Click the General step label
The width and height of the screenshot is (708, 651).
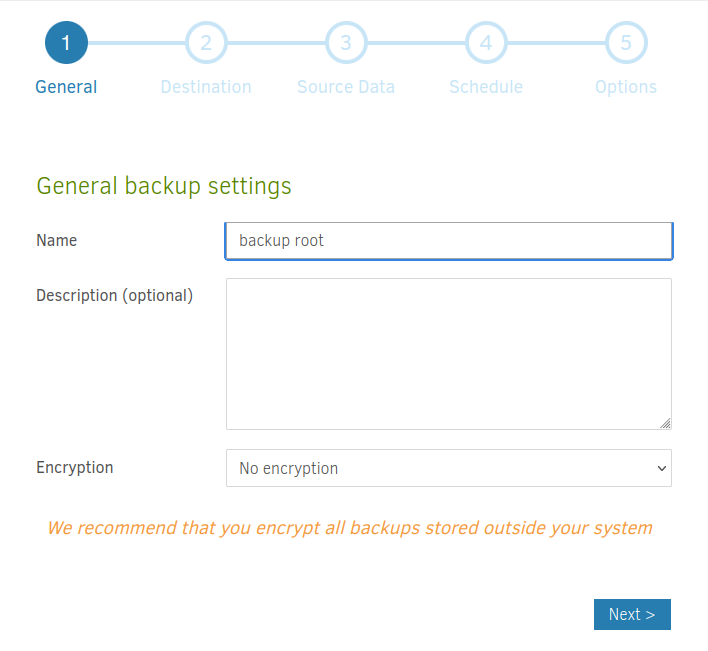pyautogui.click(x=66, y=87)
